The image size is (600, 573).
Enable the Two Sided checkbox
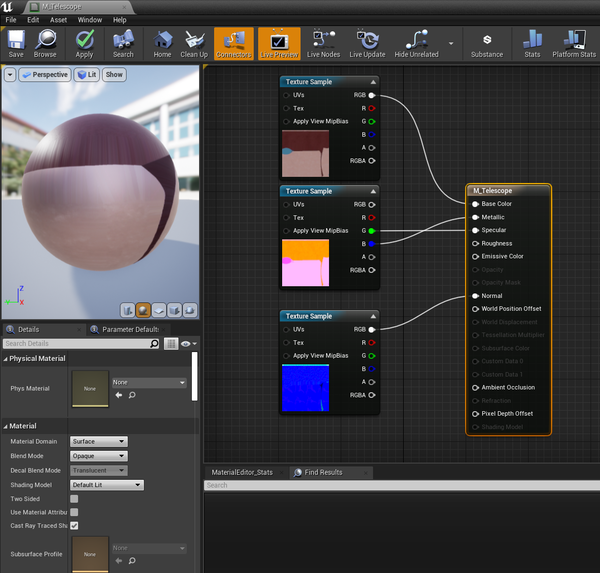(x=74, y=499)
